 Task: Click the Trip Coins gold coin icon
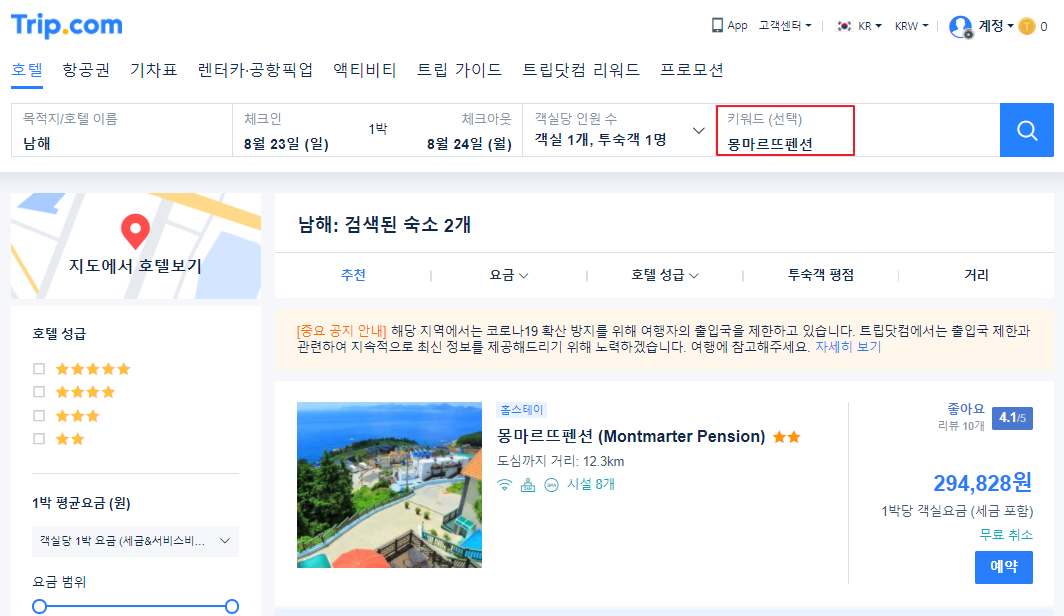click(1027, 26)
